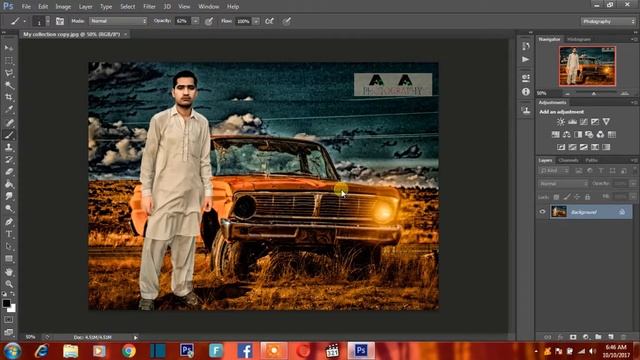The width and height of the screenshot is (640, 360).
Task: Add a Black & White adjustment
Action: (x=578, y=134)
